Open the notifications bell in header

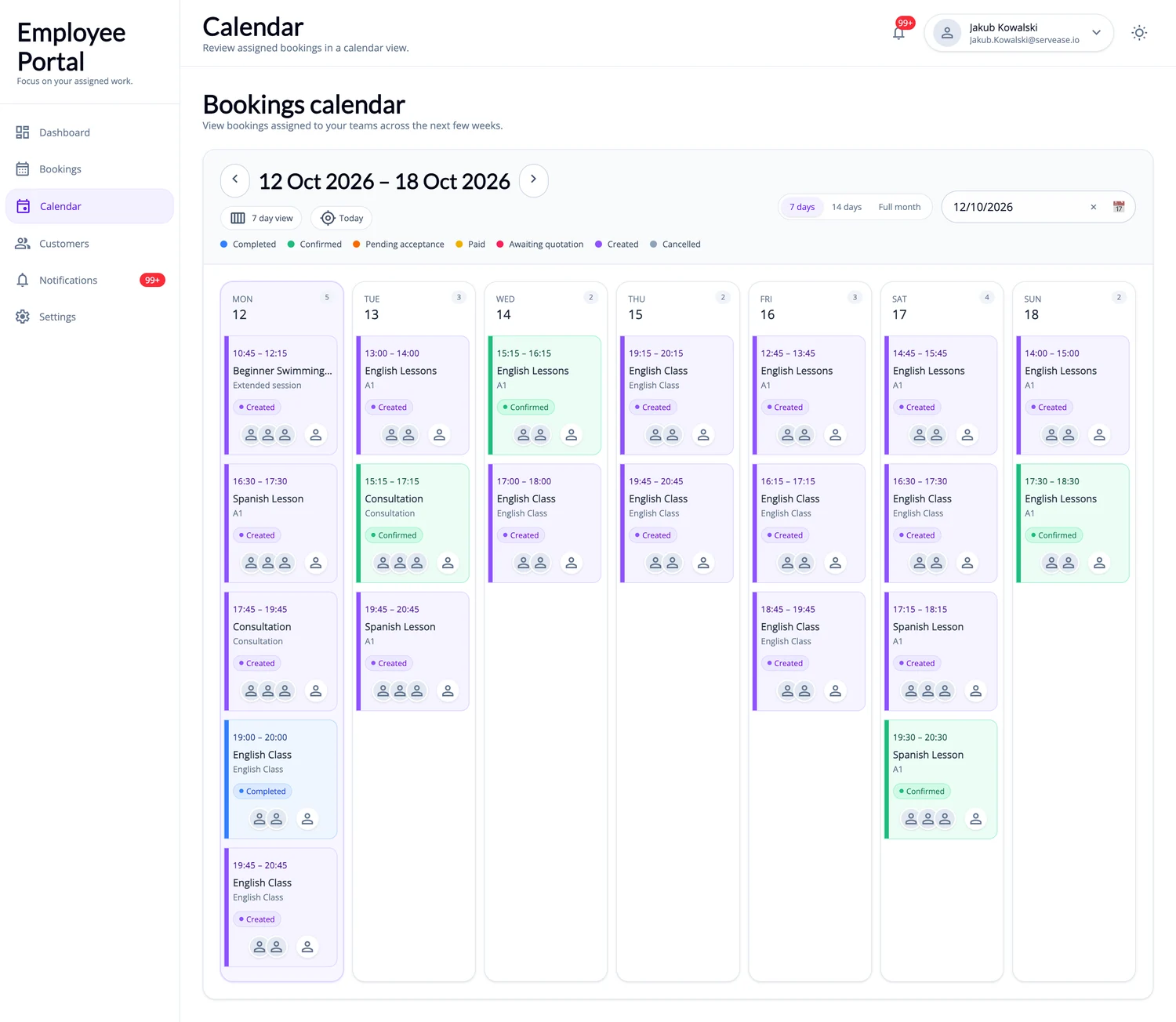pyautogui.click(x=899, y=32)
